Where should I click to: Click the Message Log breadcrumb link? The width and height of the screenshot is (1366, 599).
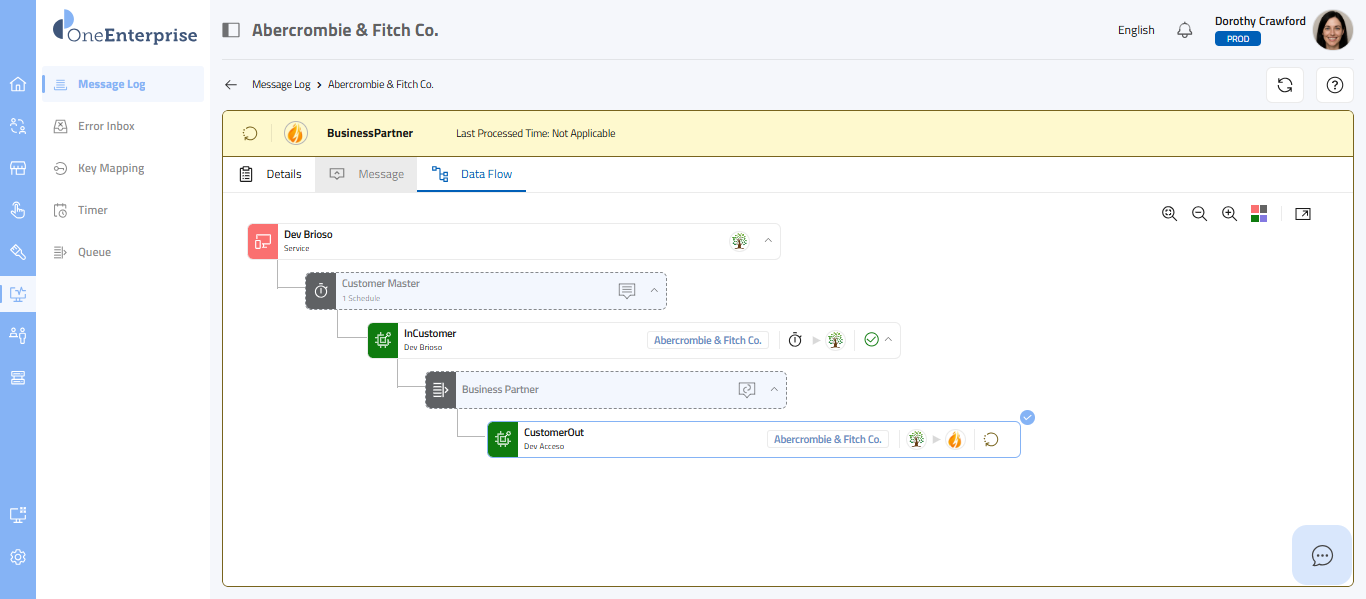click(x=281, y=85)
